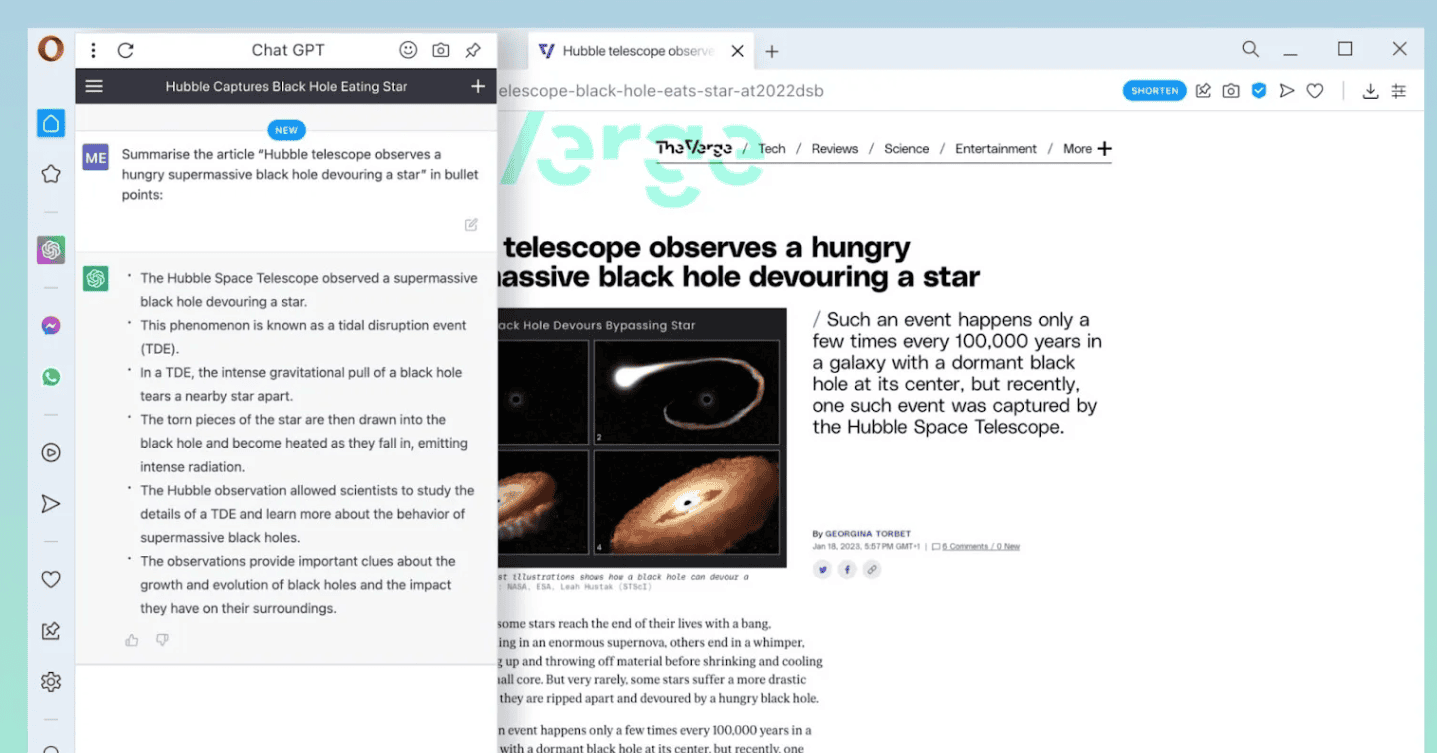Screen dimensions: 1437x753
Task: Start new chat with plus icon
Action: 478,86
